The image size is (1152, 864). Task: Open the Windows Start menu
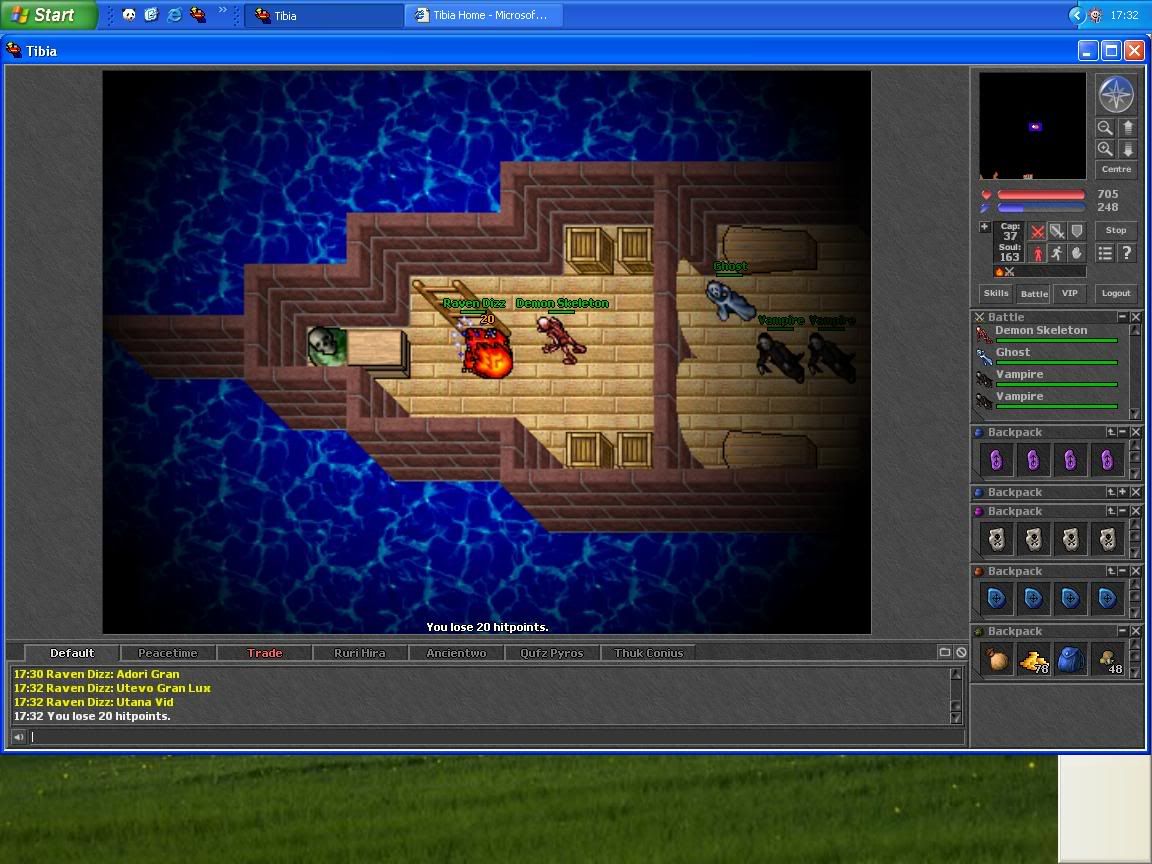click(47, 15)
